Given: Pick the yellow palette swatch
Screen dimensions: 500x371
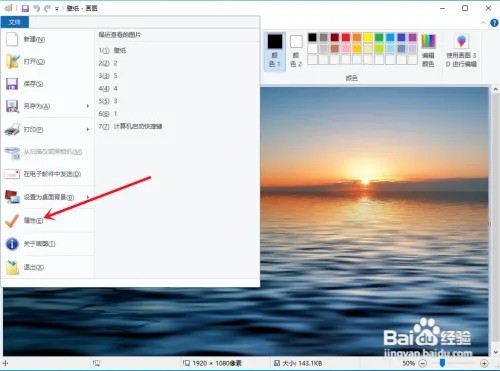Looking at the screenshot, I should 368,37.
